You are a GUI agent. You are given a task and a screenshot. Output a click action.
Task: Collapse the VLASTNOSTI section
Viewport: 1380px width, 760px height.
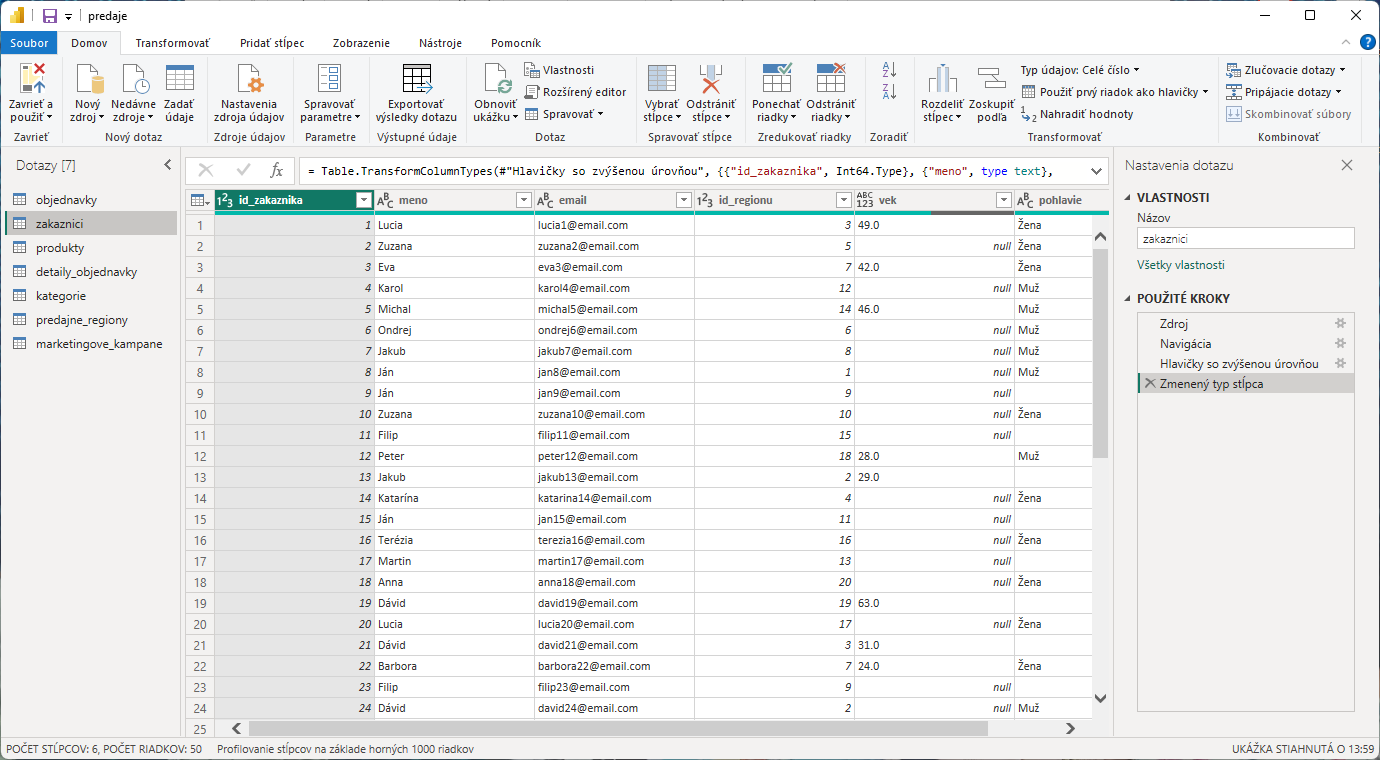click(1129, 197)
